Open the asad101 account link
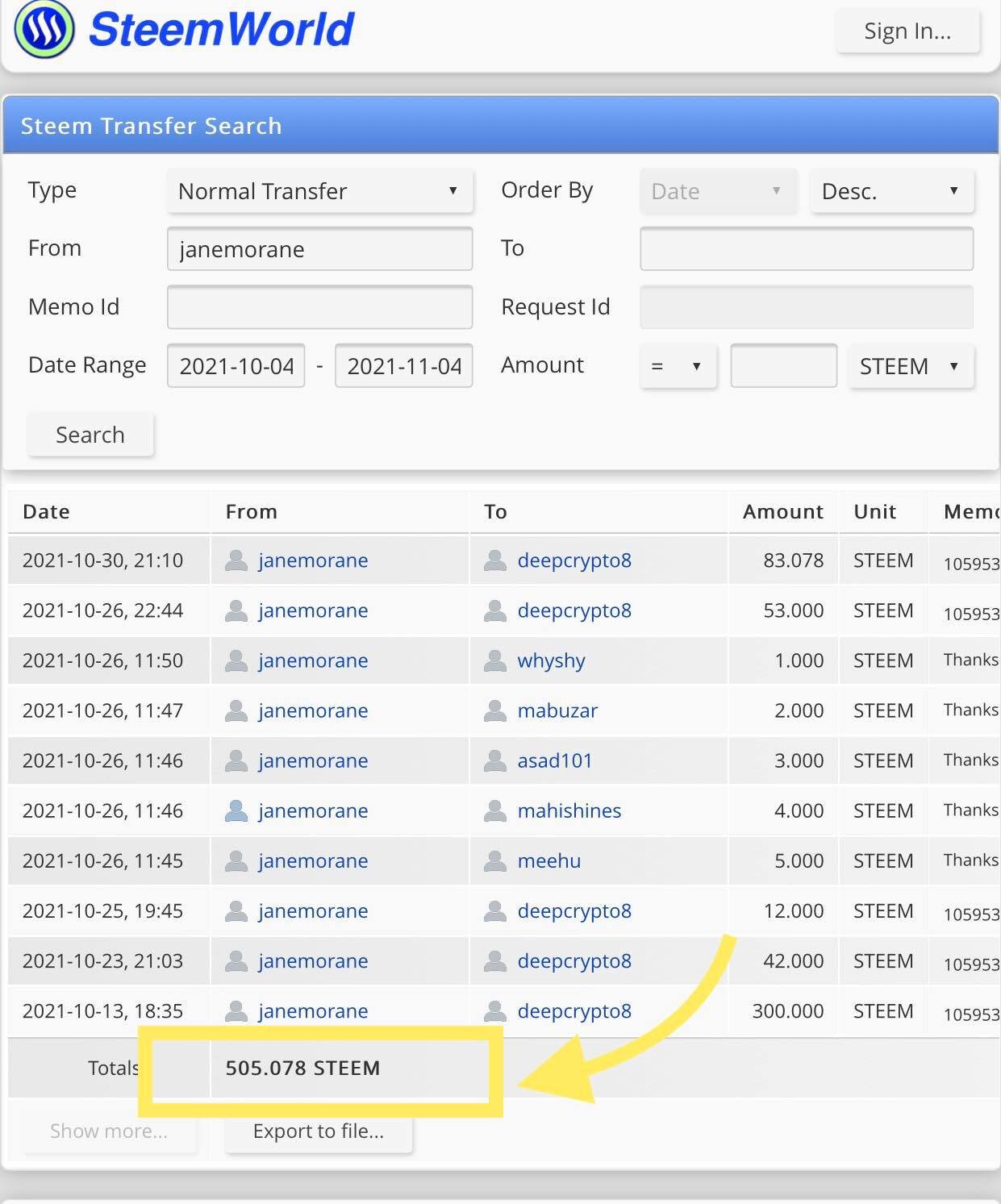Image resolution: width=1001 pixels, height=1204 pixels. (555, 760)
